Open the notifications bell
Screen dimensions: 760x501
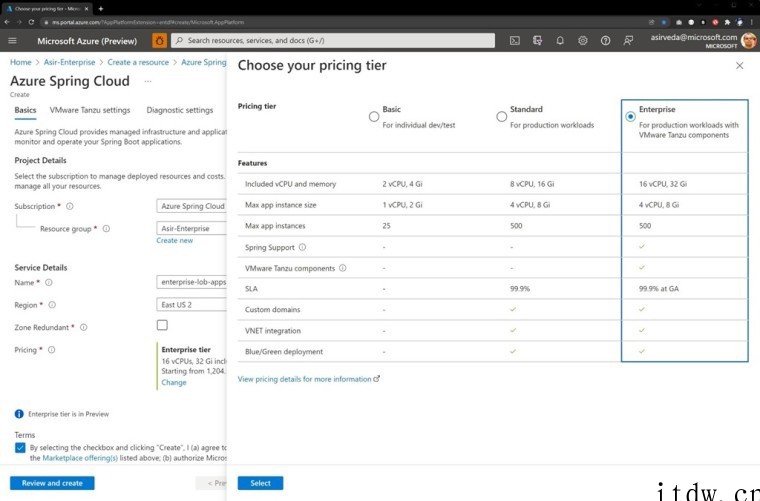click(x=560, y=41)
